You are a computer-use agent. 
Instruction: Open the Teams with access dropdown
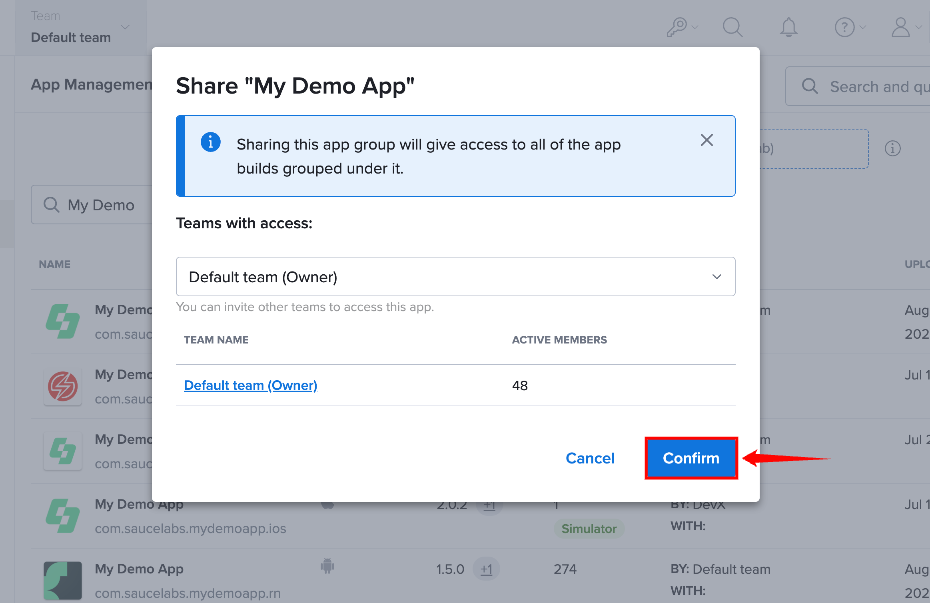coord(456,277)
